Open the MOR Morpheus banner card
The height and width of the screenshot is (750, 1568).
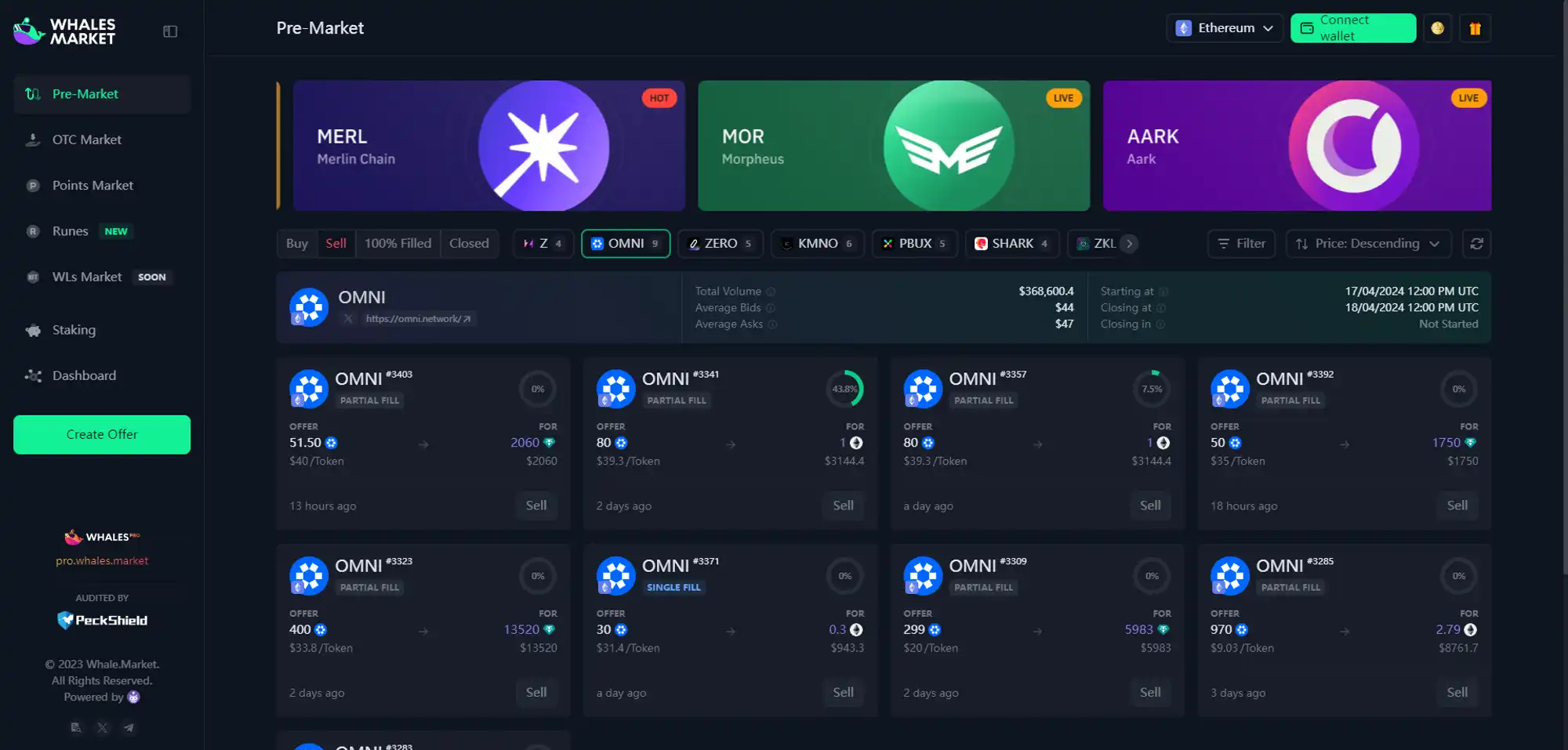(893, 146)
